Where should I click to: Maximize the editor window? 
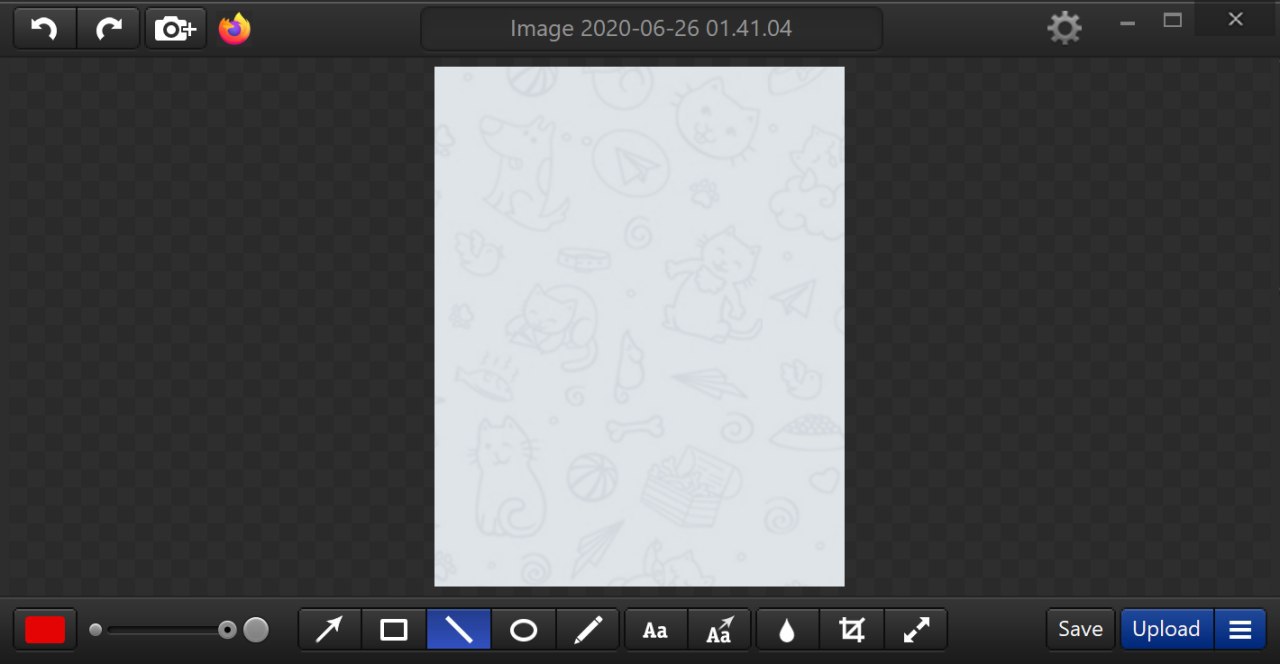(1173, 20)
